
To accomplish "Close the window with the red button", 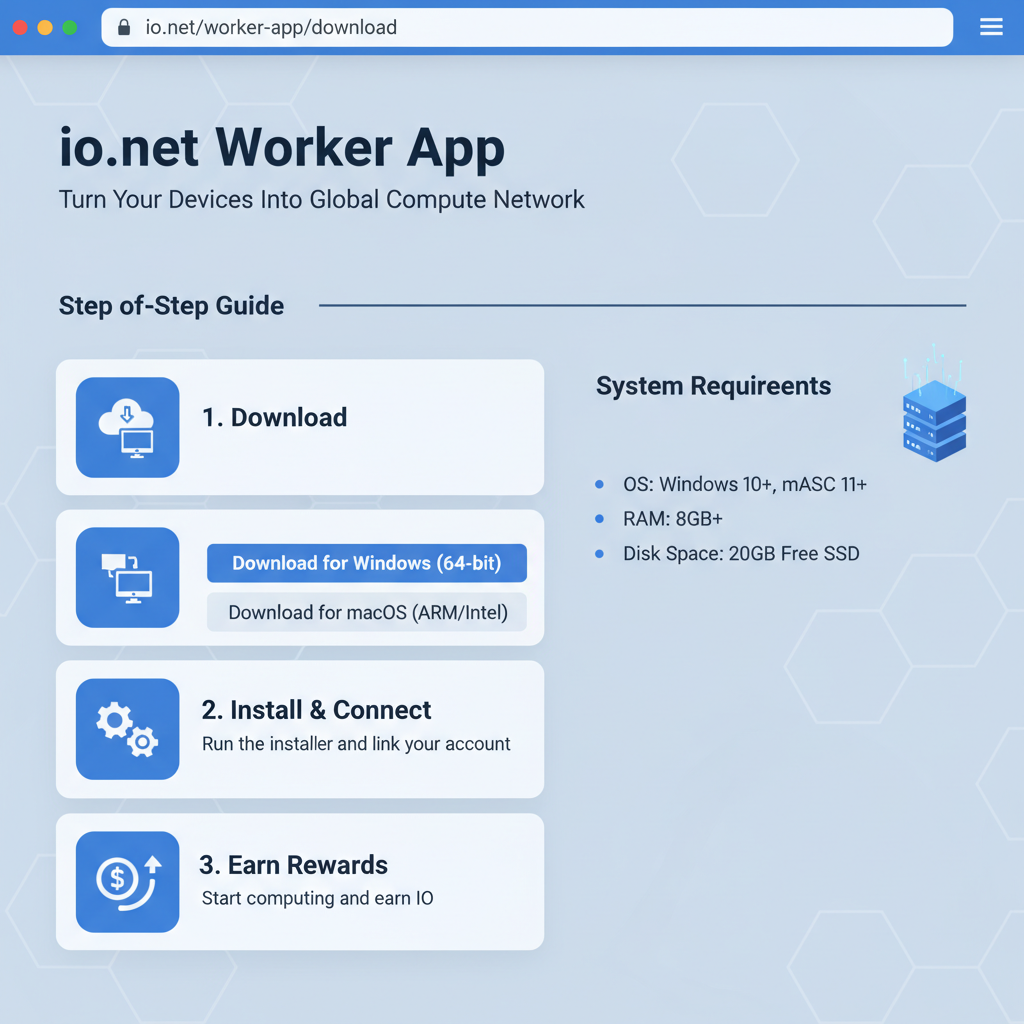I will (x=20, y=27).
